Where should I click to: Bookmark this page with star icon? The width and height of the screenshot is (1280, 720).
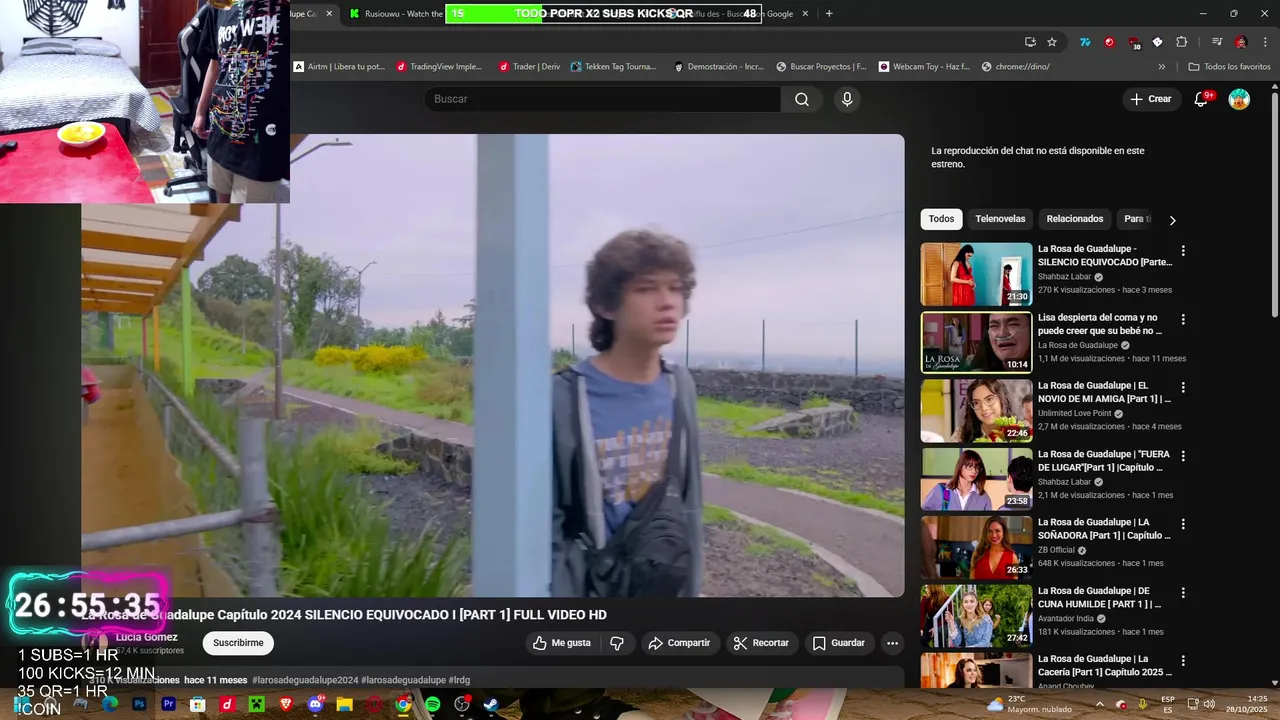[1052, 42]
